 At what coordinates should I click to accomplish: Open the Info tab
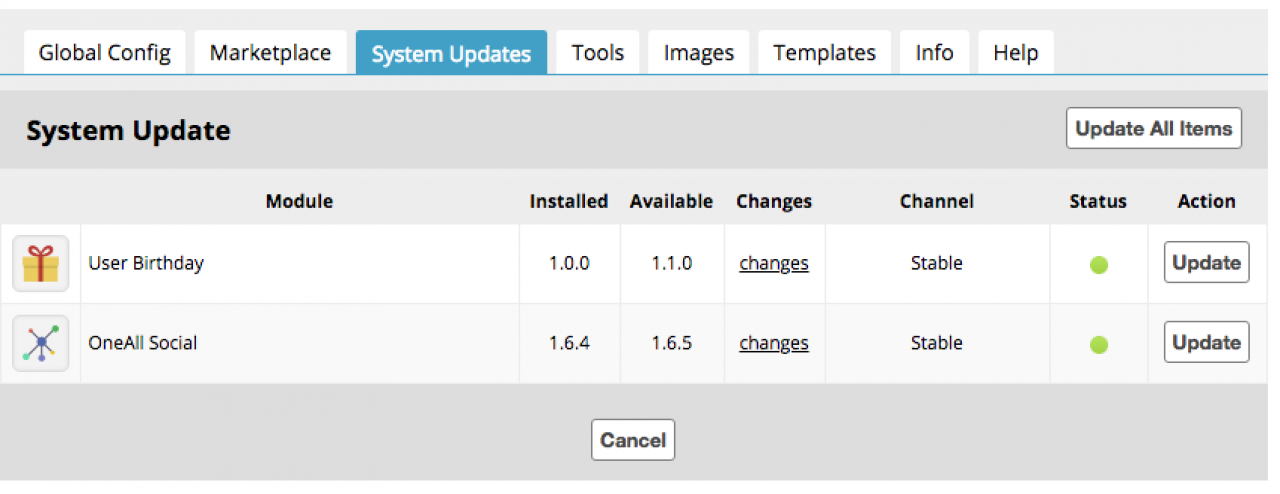coord(934,53)
